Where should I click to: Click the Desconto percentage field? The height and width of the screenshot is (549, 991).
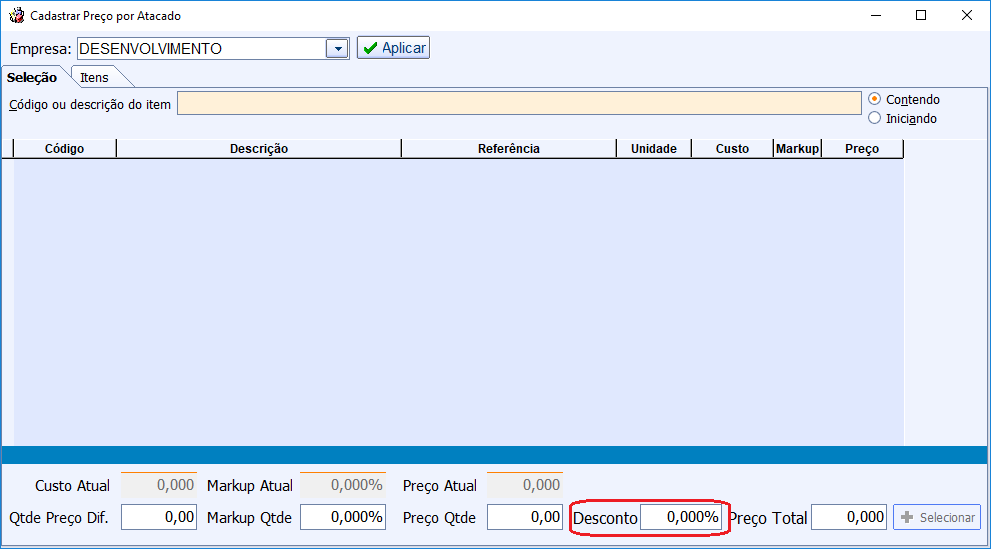click(680, 517)
